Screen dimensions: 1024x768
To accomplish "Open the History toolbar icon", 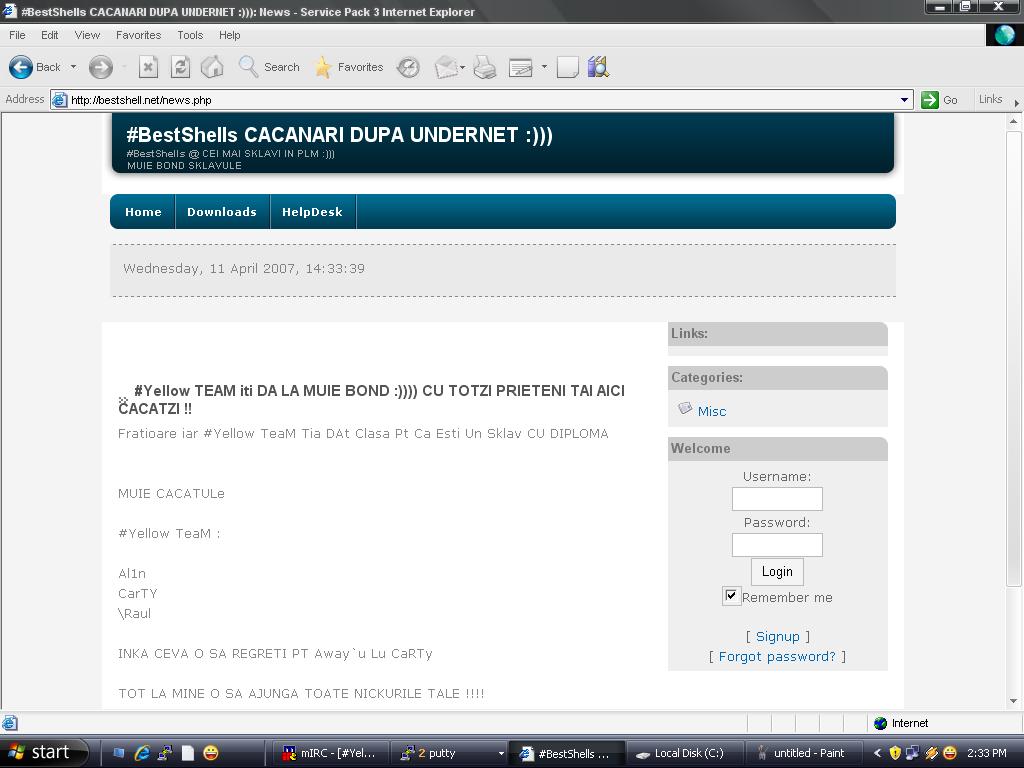I will click(x=408, y=67).
